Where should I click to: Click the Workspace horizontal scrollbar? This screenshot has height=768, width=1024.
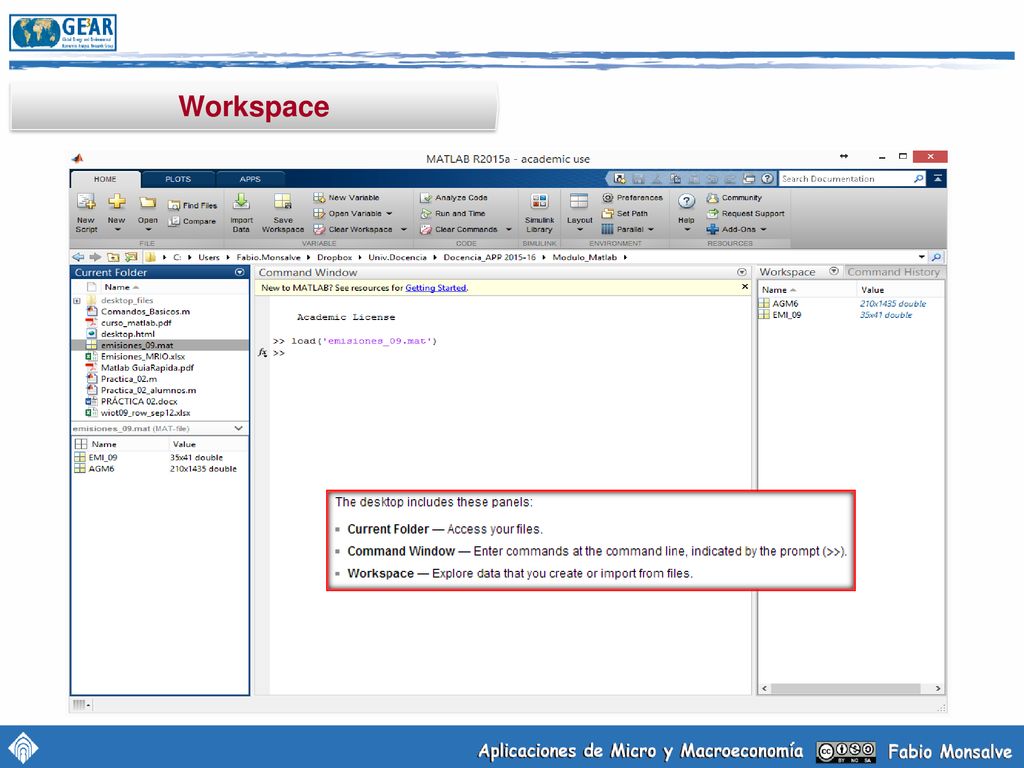click(846, 688)
